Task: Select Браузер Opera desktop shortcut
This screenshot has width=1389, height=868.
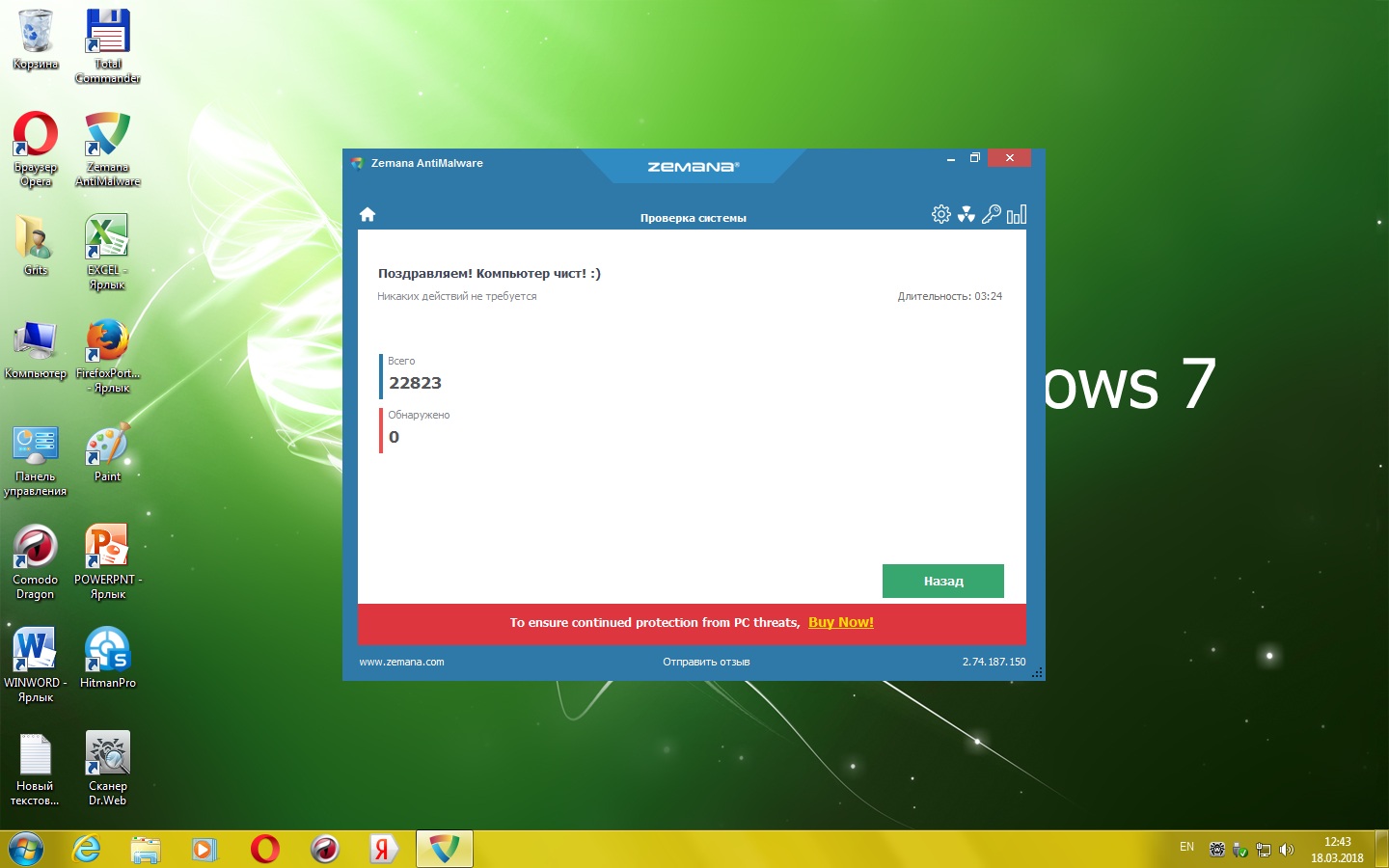Action: pyautogui.click(x=36, y=149)
